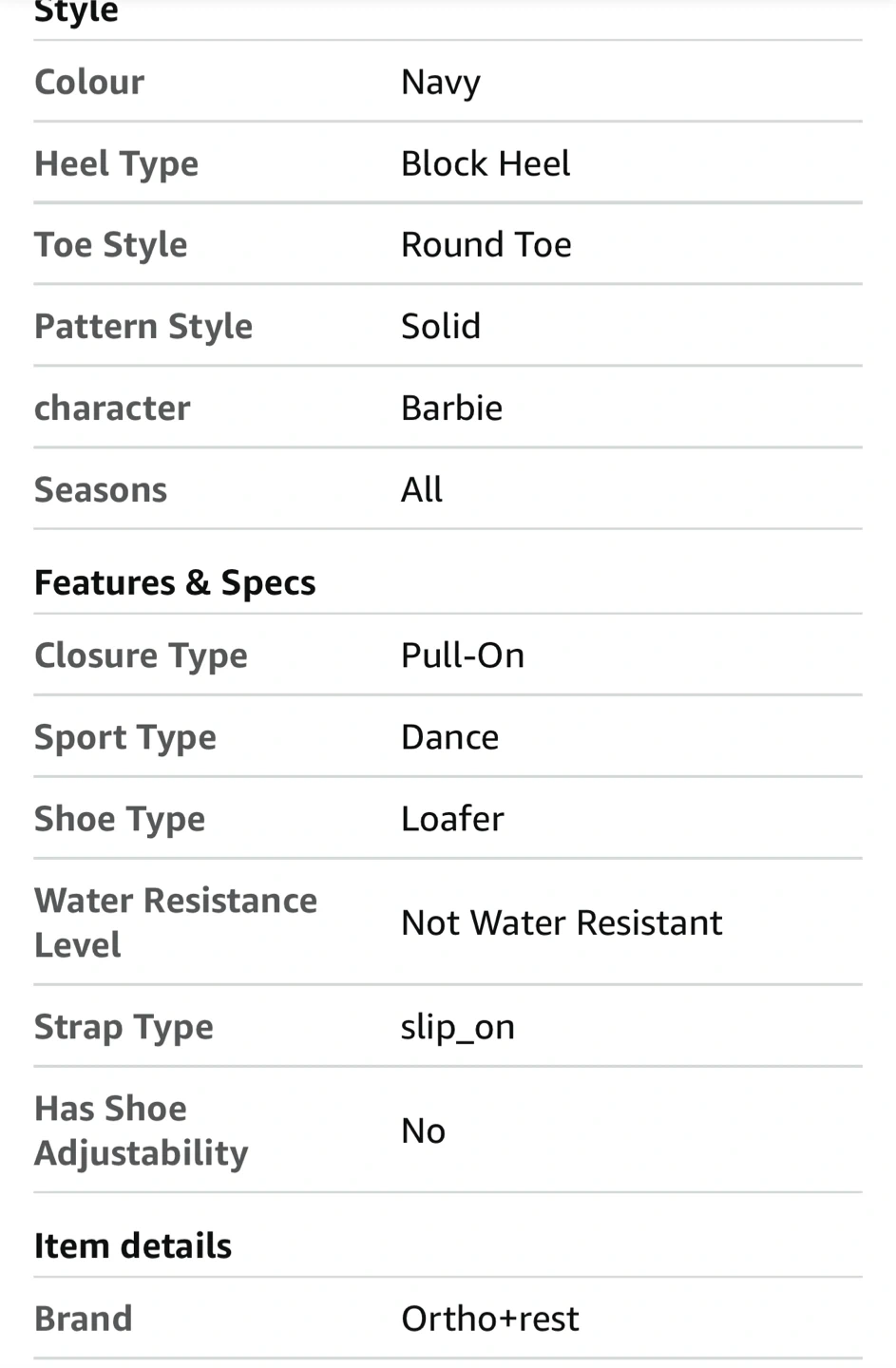Click the Navy colour value
Viewport: 896px width, 1368px height.
[441, 83]
